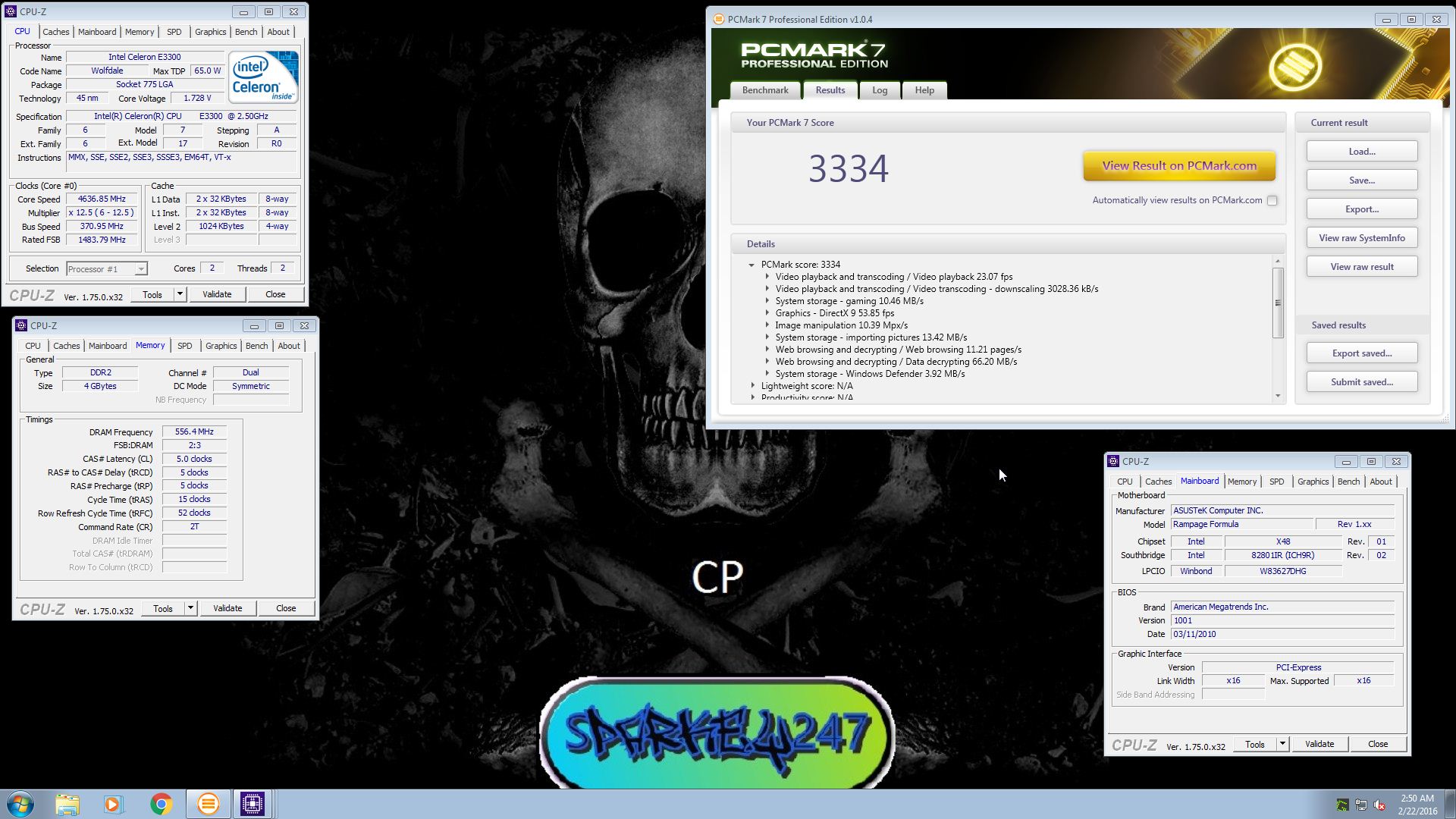This screenshot has height=819, width=1456.
Task: Click Web browsing 11.21 pages/s row
Action: 898,350
